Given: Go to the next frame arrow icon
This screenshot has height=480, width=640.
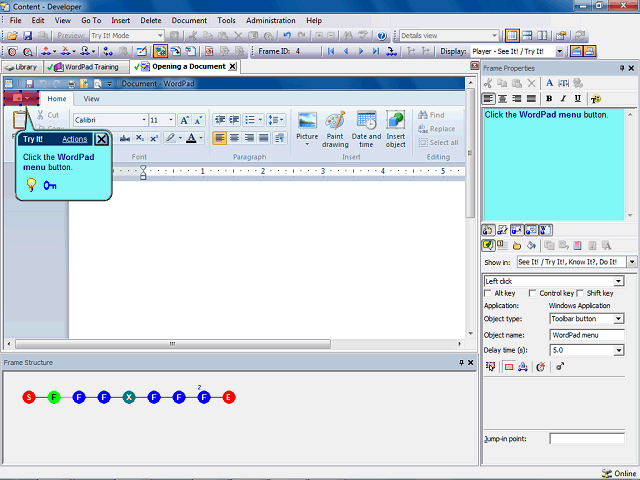Looking at the screenshot, I should pos(361,51).
